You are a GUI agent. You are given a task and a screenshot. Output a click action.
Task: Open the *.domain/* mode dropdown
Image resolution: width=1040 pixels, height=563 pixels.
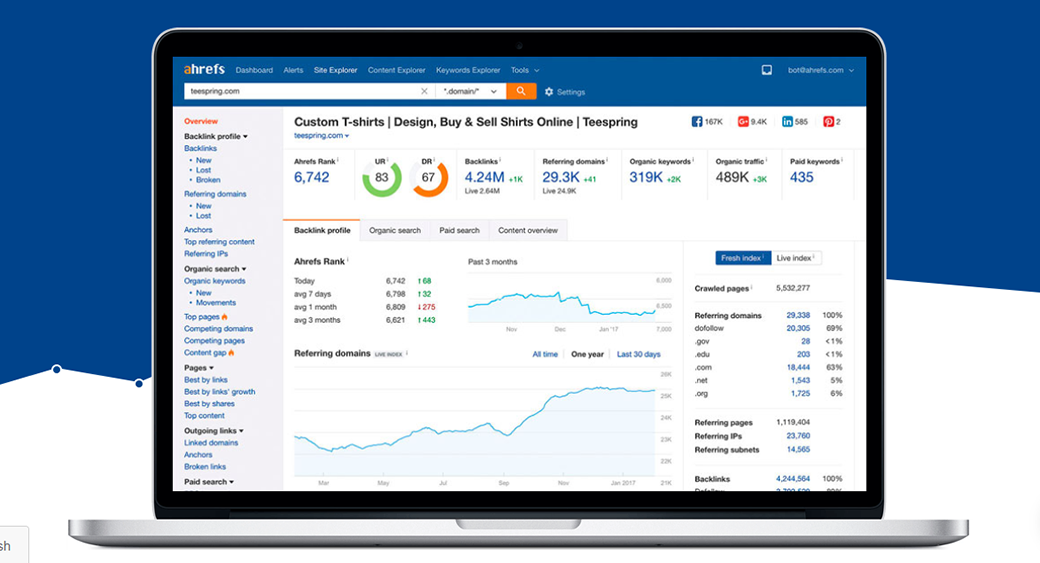[x=469, y=91]
